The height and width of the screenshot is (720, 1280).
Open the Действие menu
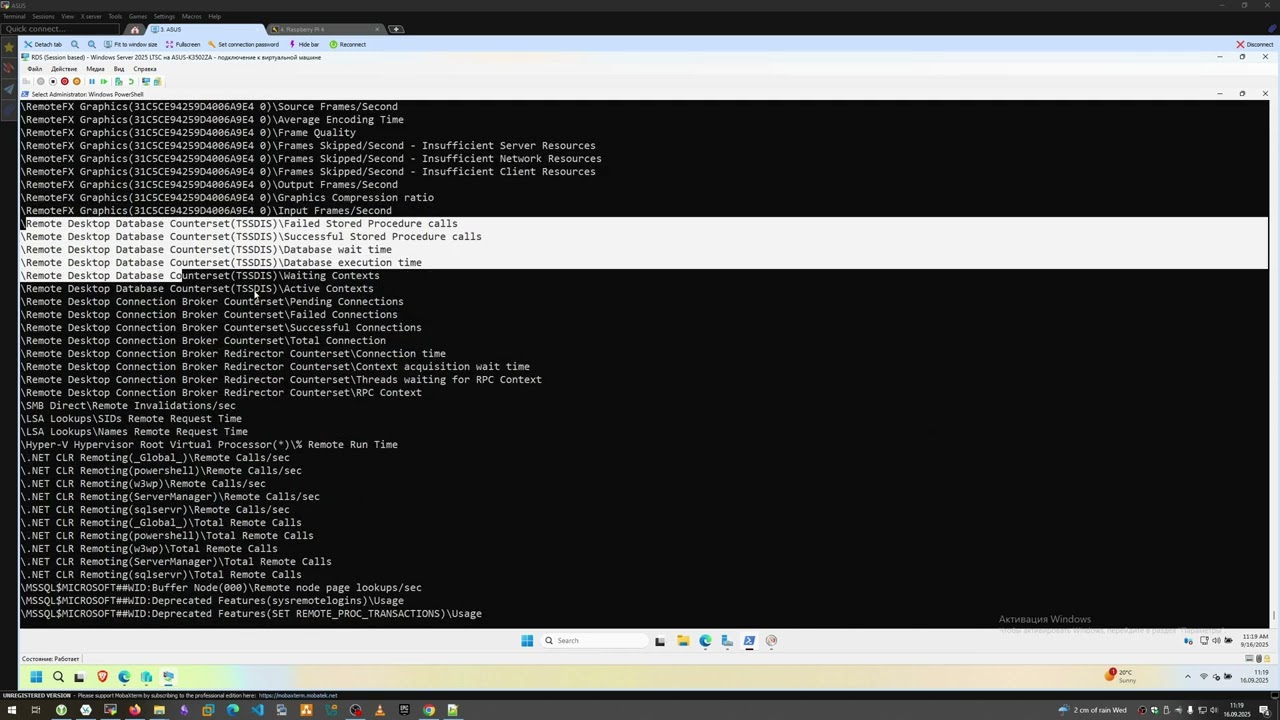coord(64,69)
